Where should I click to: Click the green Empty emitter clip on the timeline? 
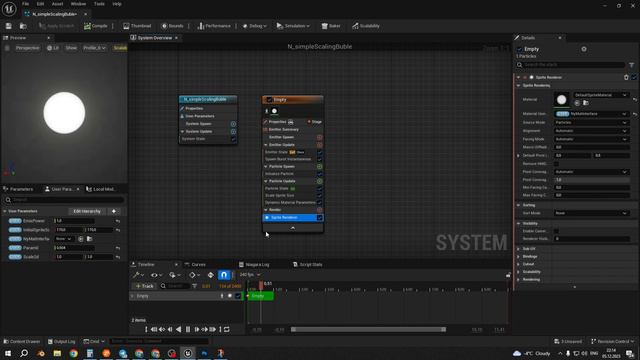(260, 296)
